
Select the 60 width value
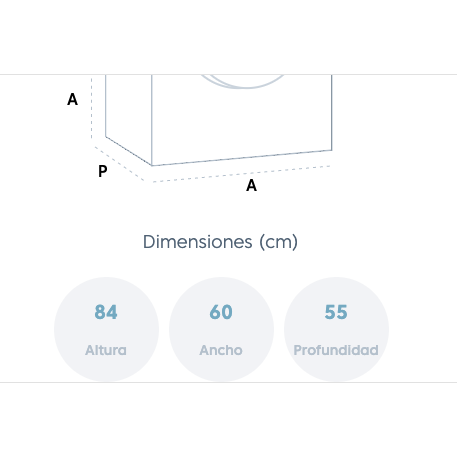click(221, 312)
